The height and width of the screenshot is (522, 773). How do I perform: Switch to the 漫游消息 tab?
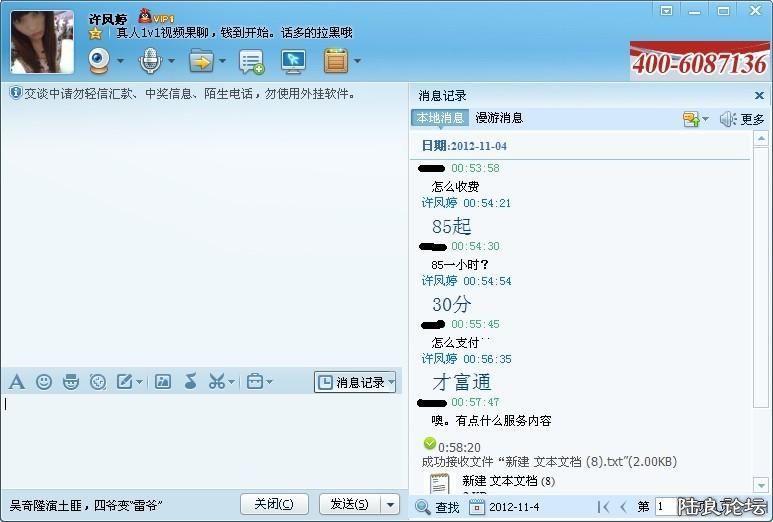pos(499,118)
